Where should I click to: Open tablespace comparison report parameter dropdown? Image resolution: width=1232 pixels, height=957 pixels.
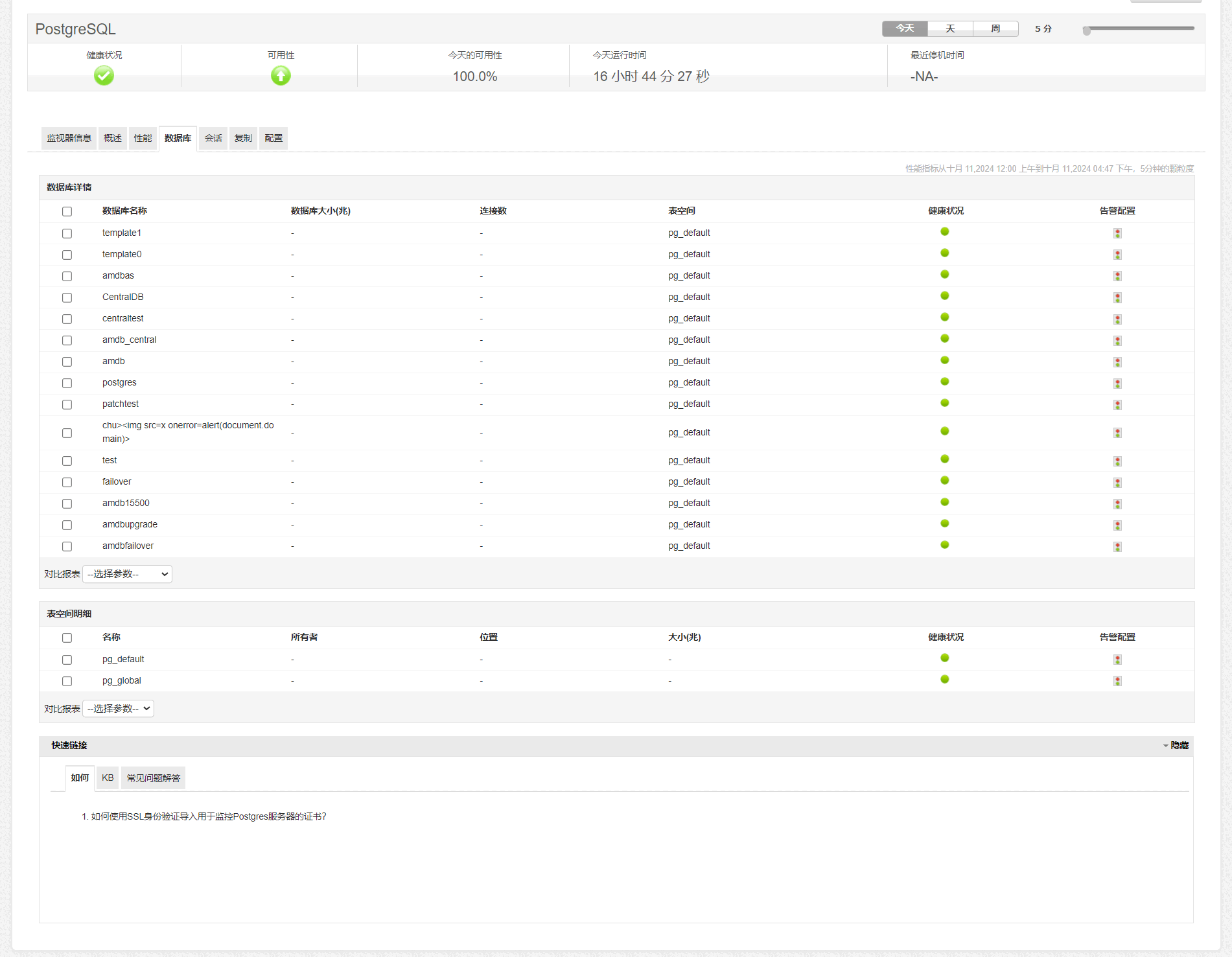(118, 709)
